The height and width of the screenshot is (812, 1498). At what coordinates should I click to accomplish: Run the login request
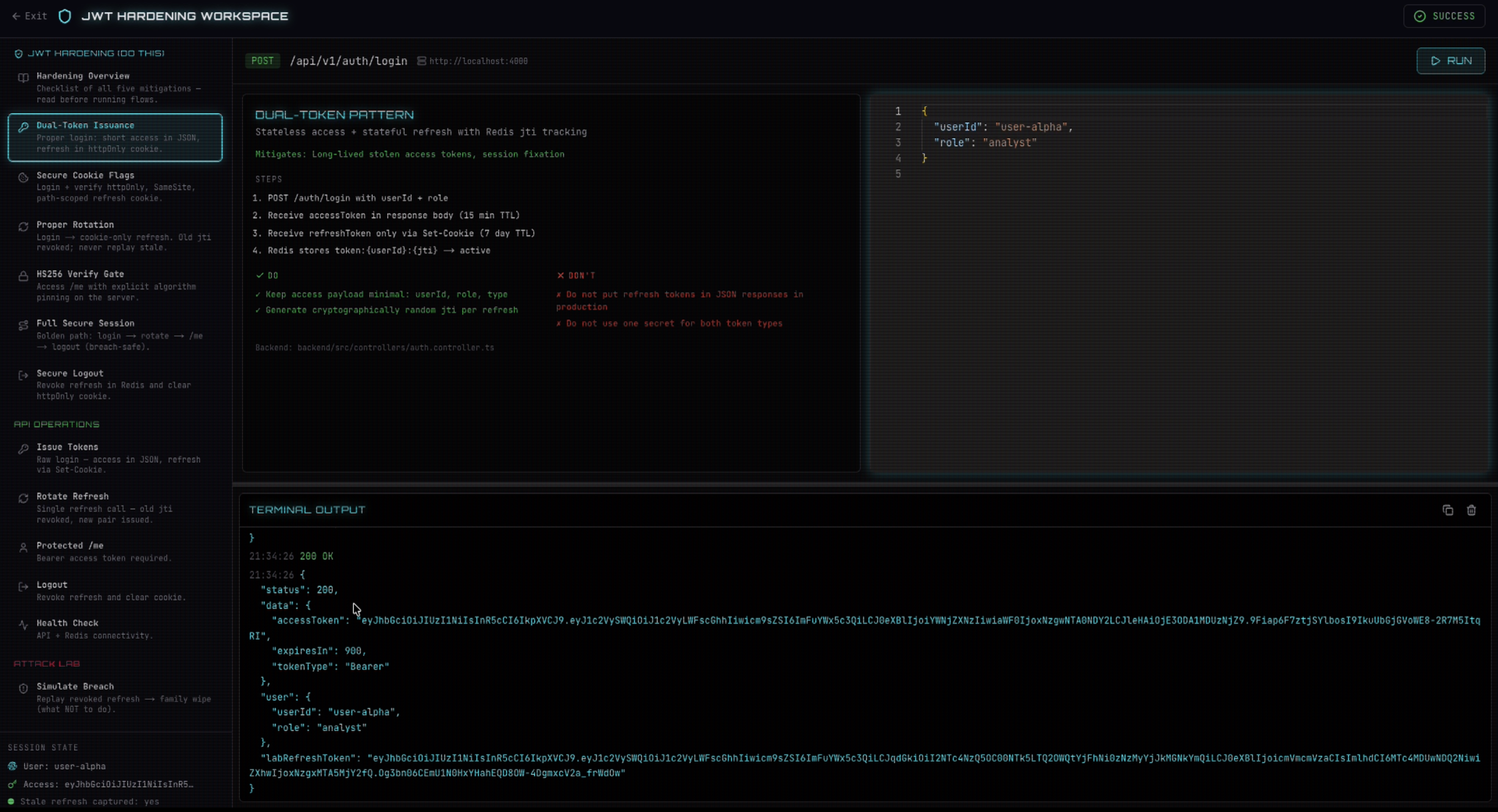click(x=1451, y=60)
